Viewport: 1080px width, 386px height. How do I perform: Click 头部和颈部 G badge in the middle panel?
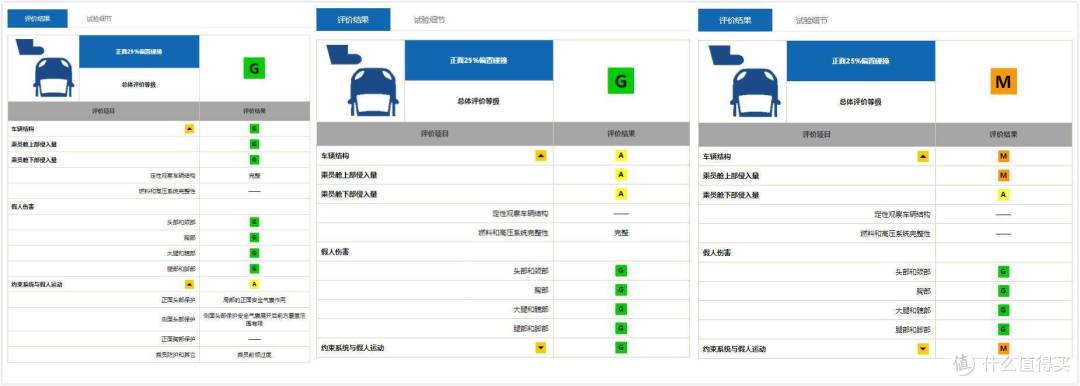tap(621, 271)
